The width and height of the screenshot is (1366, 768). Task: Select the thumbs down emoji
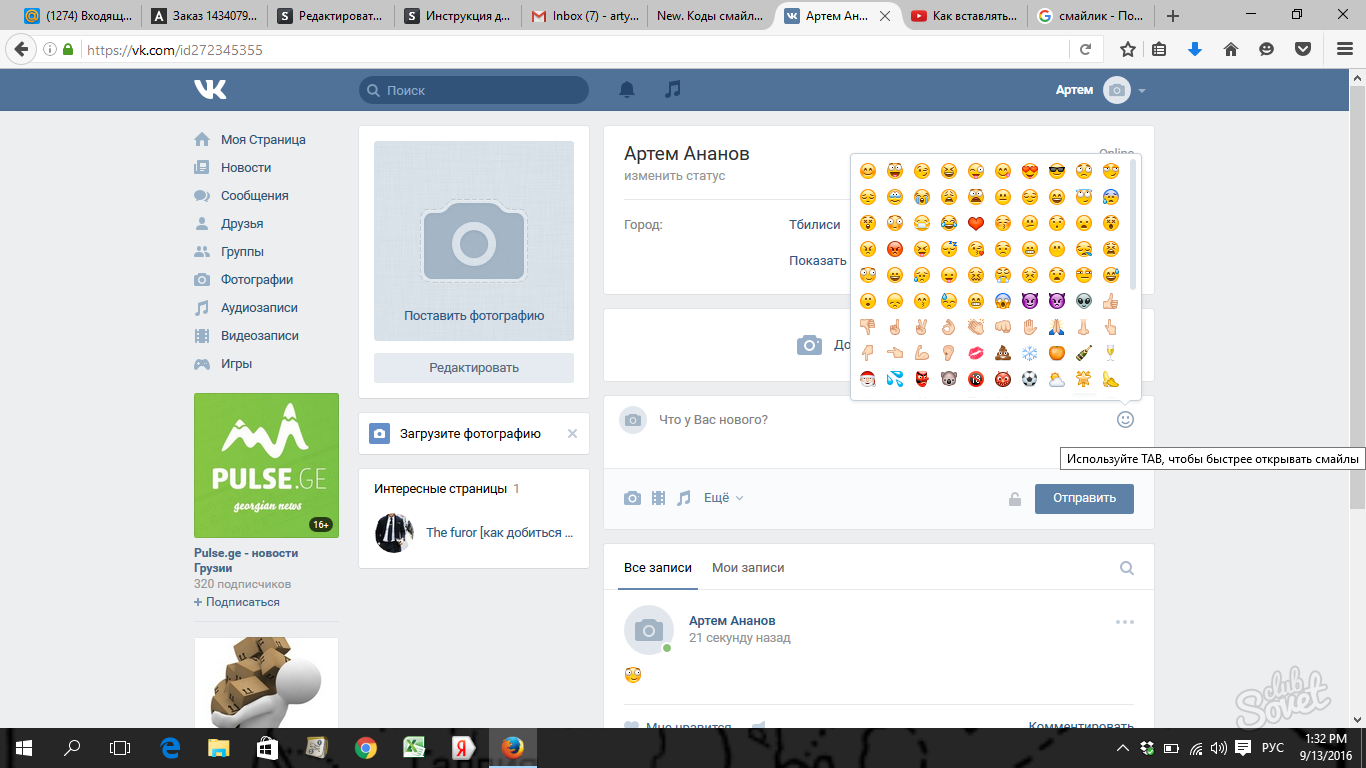coord(867,327)
